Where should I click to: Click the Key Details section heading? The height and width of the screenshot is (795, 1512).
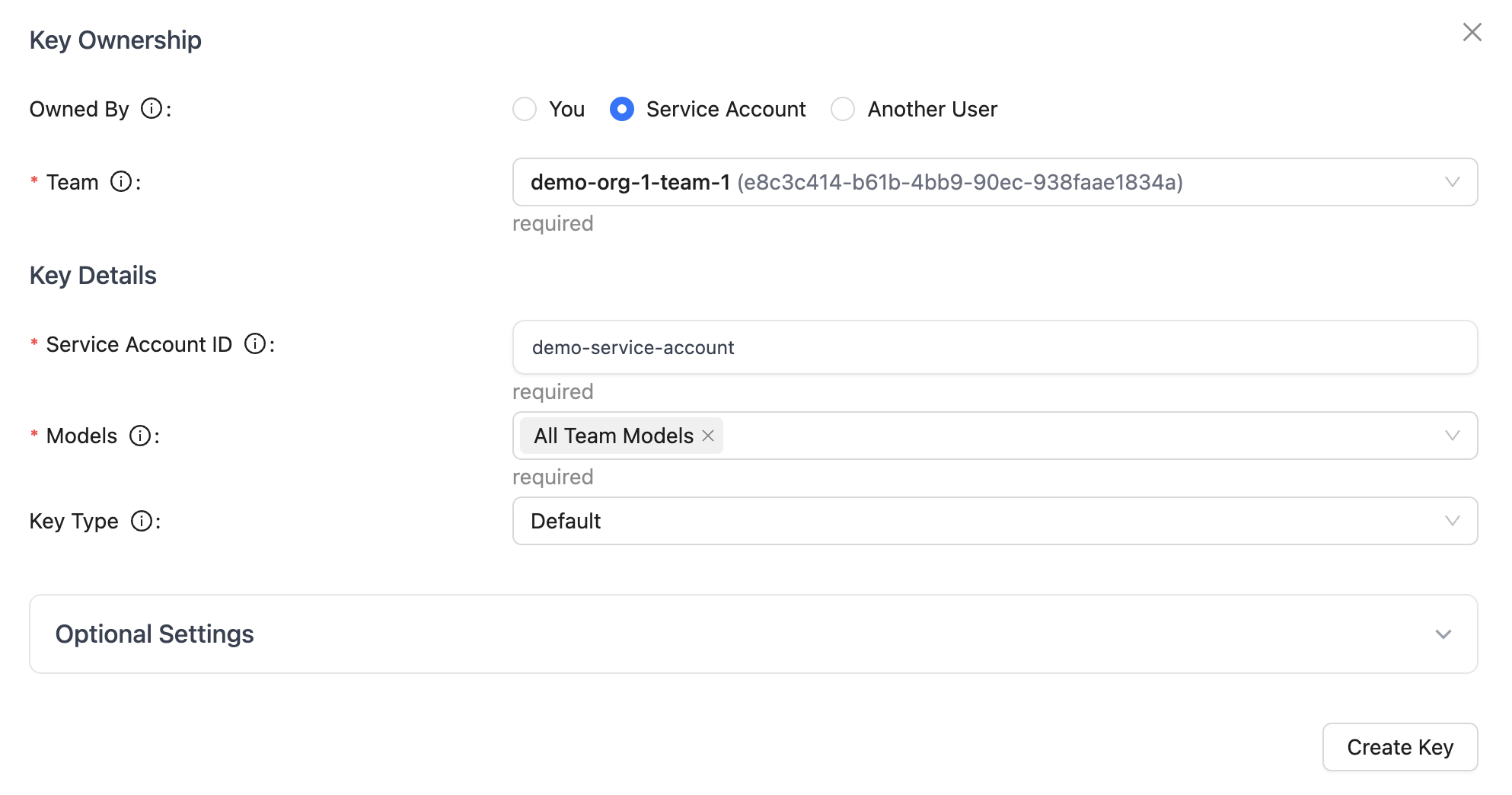point(93,275)
